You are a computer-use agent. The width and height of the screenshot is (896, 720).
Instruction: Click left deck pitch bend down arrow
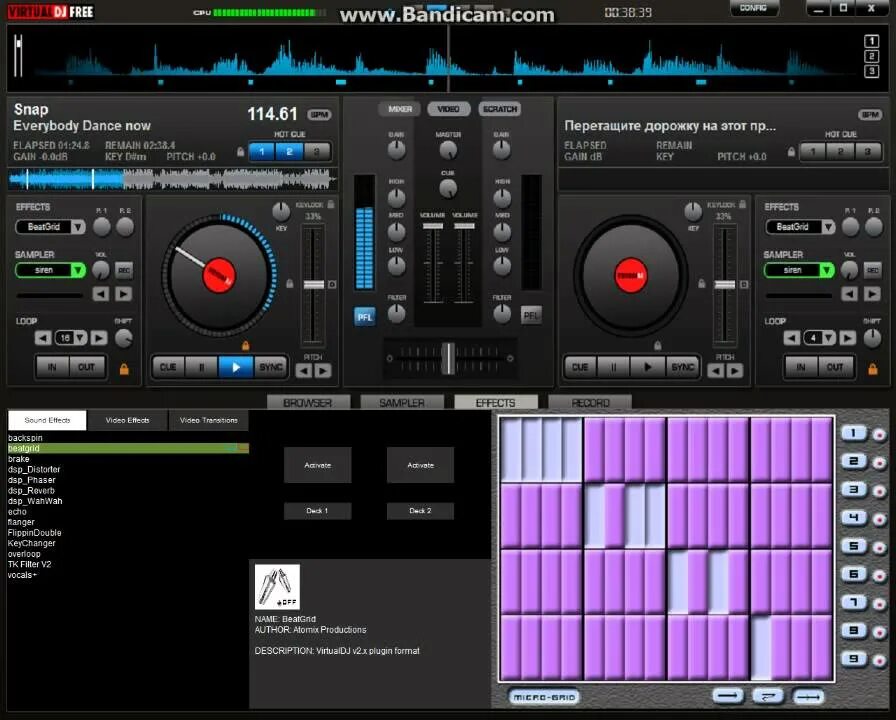[x=303, y=371]
